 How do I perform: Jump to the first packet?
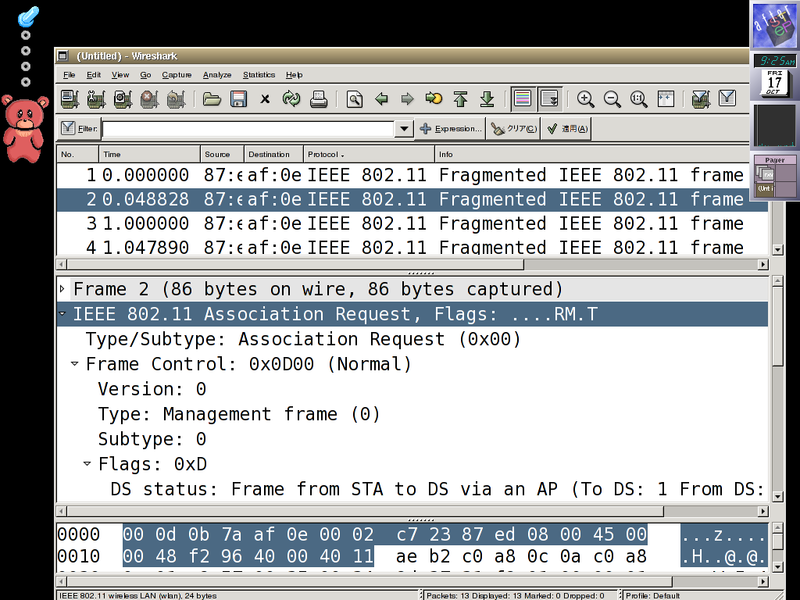pyautogui.click(x=461, y=98)
